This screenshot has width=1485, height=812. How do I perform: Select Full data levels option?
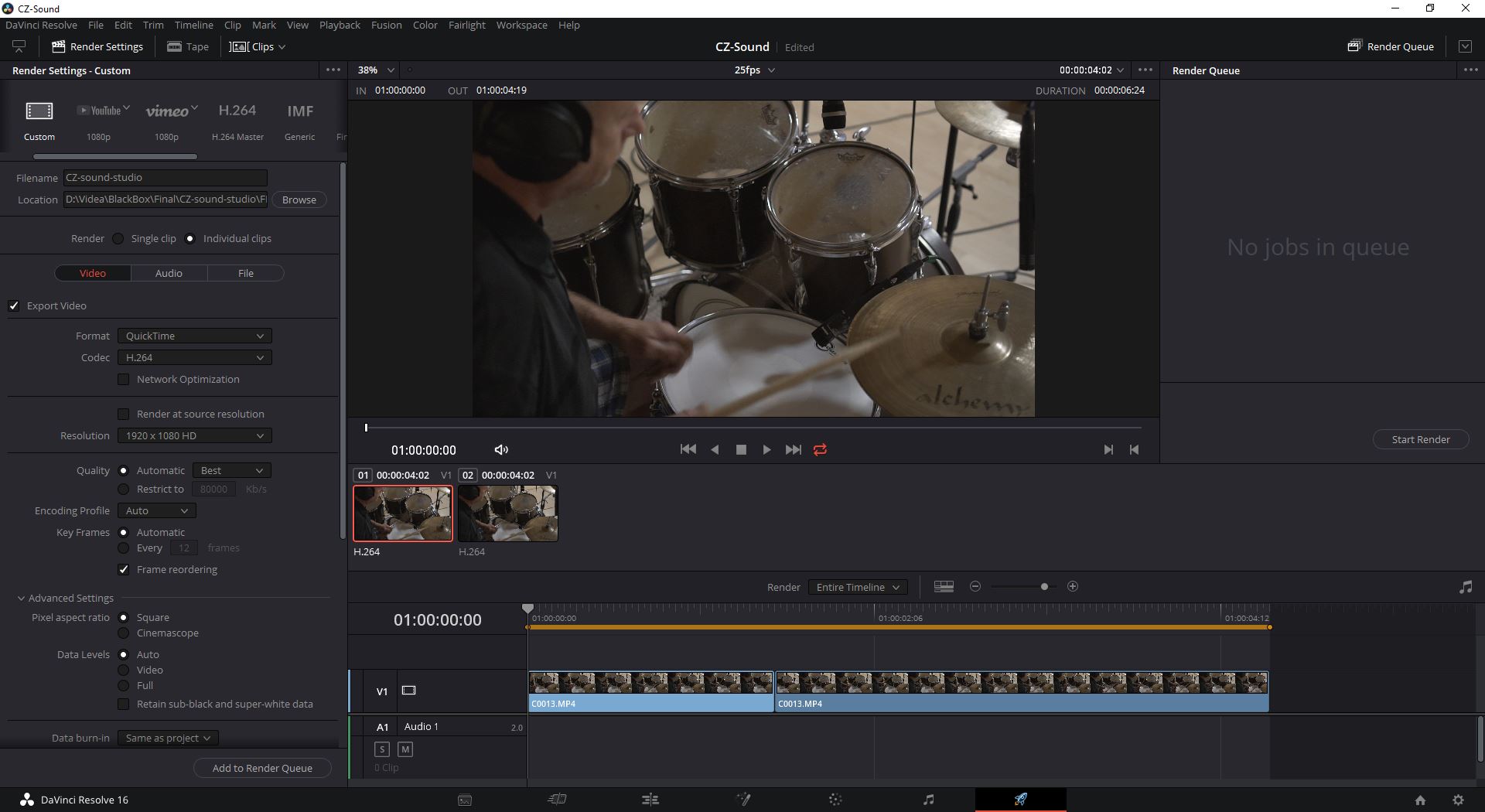123,685
